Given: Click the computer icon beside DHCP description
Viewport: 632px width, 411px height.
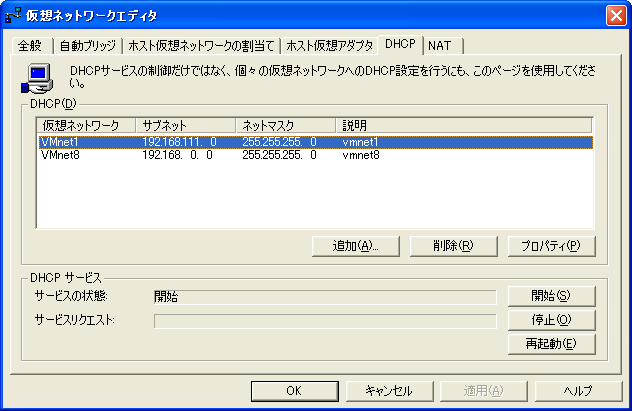Looking at the screenshot, I should pyautogui.click(x=37, y=78).
